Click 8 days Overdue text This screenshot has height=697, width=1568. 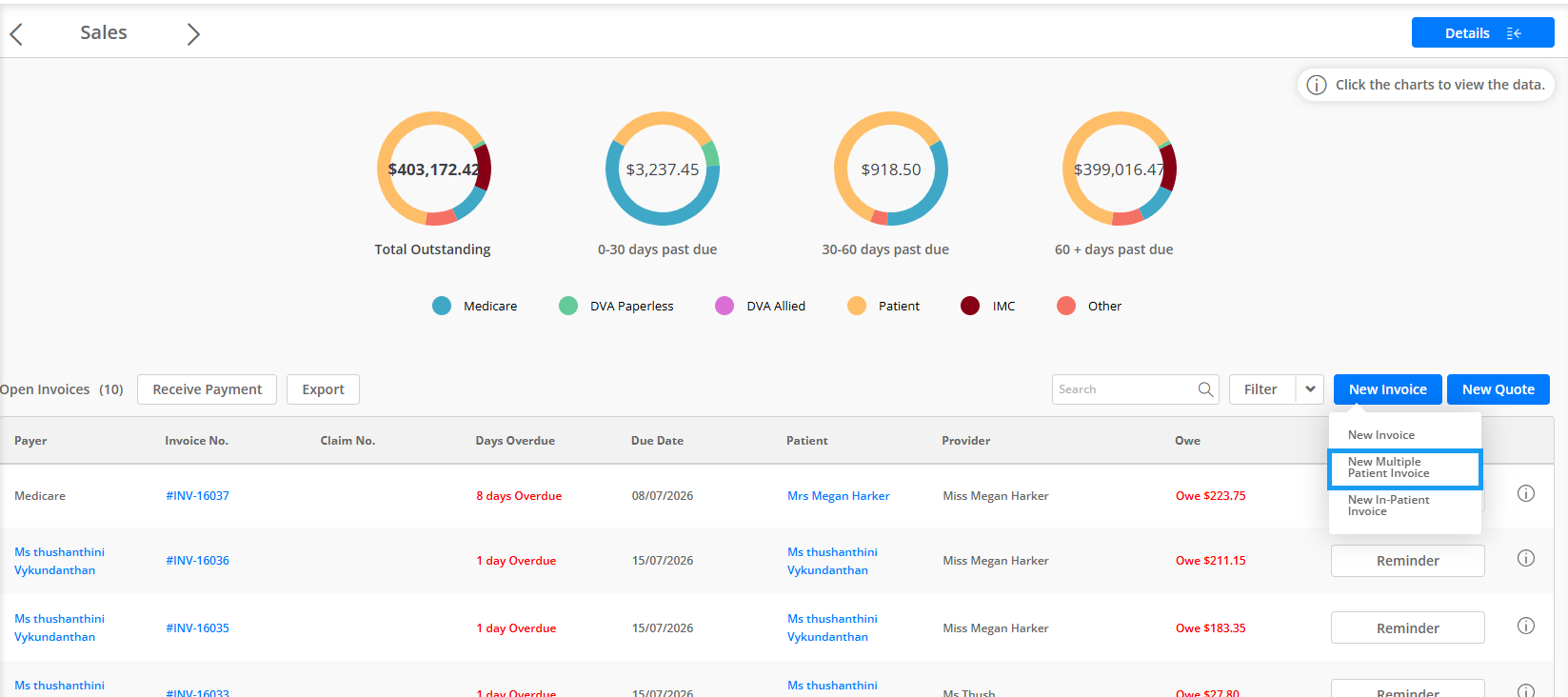click(519, 496)
